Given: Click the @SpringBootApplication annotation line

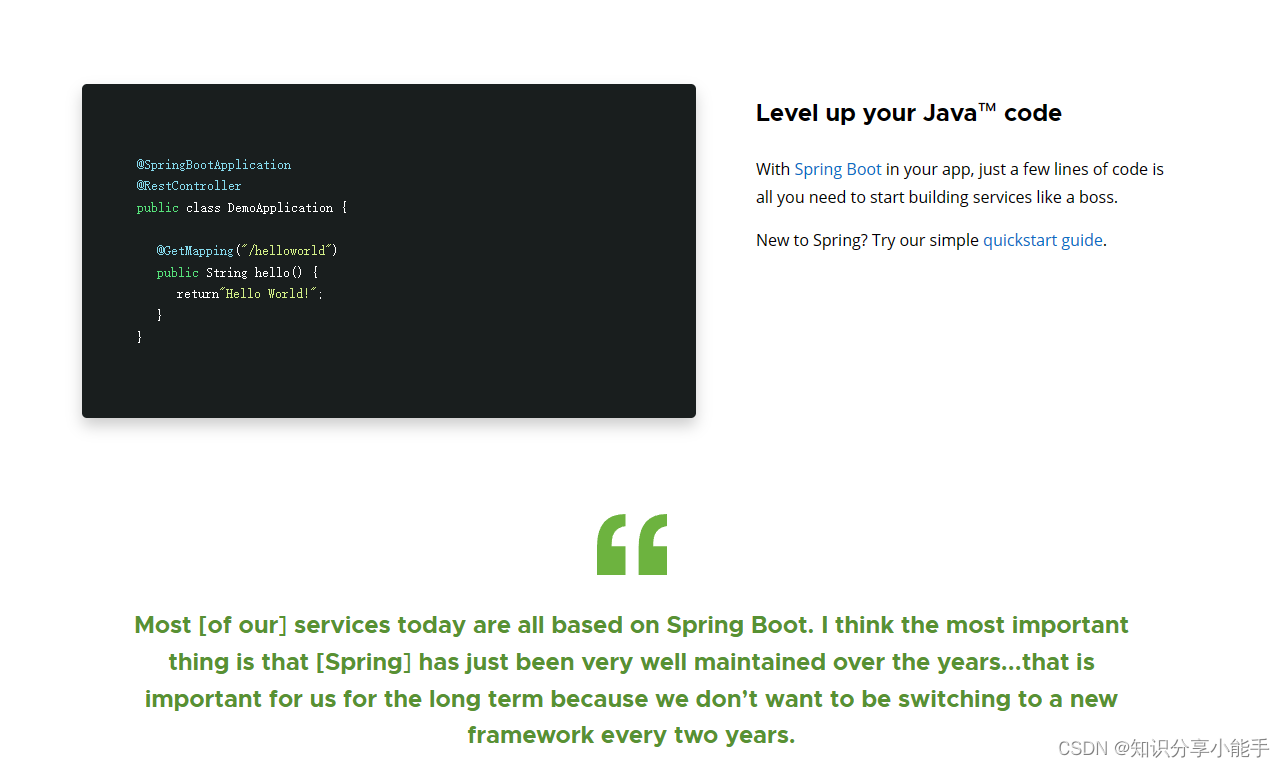Looking at the screenshot, I should click(x=214, y=165).
